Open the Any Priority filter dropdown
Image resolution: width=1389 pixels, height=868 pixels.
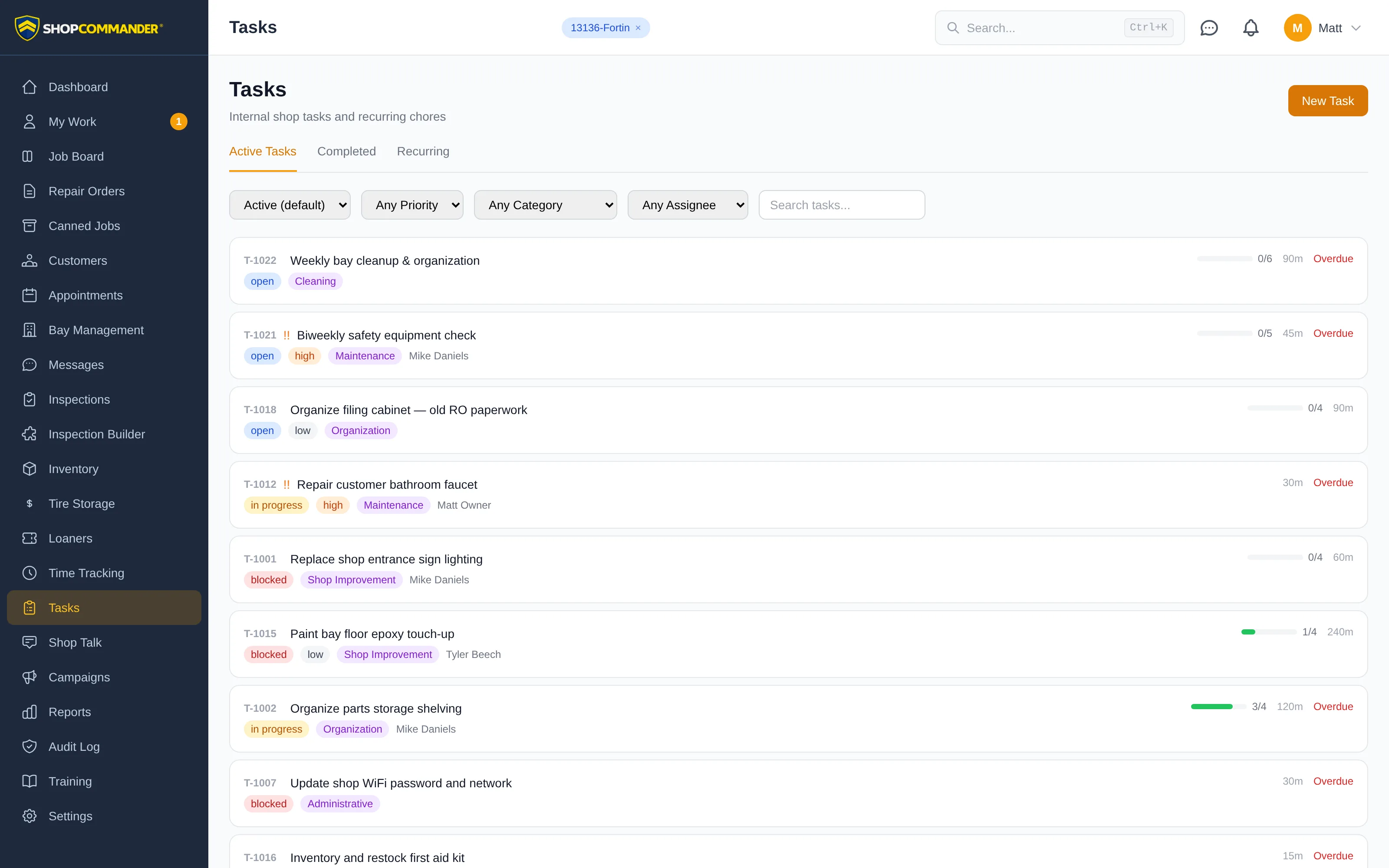(412, 205)
